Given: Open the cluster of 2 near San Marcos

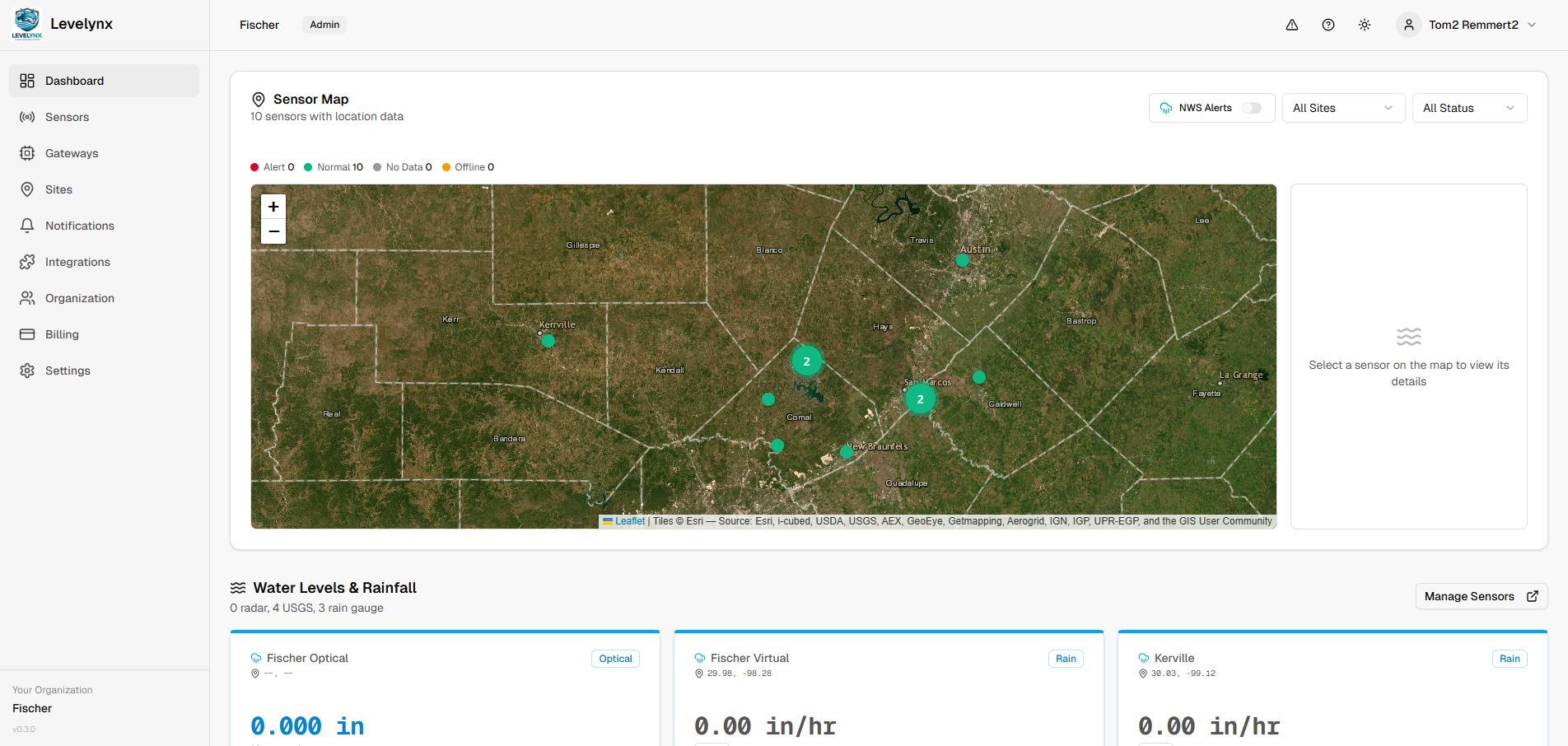Looking at the screenshot, I should [x=920, y=399].
